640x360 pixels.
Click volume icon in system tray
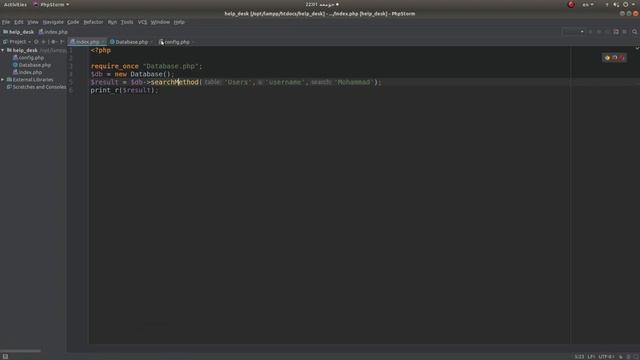(x=616, y=4)
